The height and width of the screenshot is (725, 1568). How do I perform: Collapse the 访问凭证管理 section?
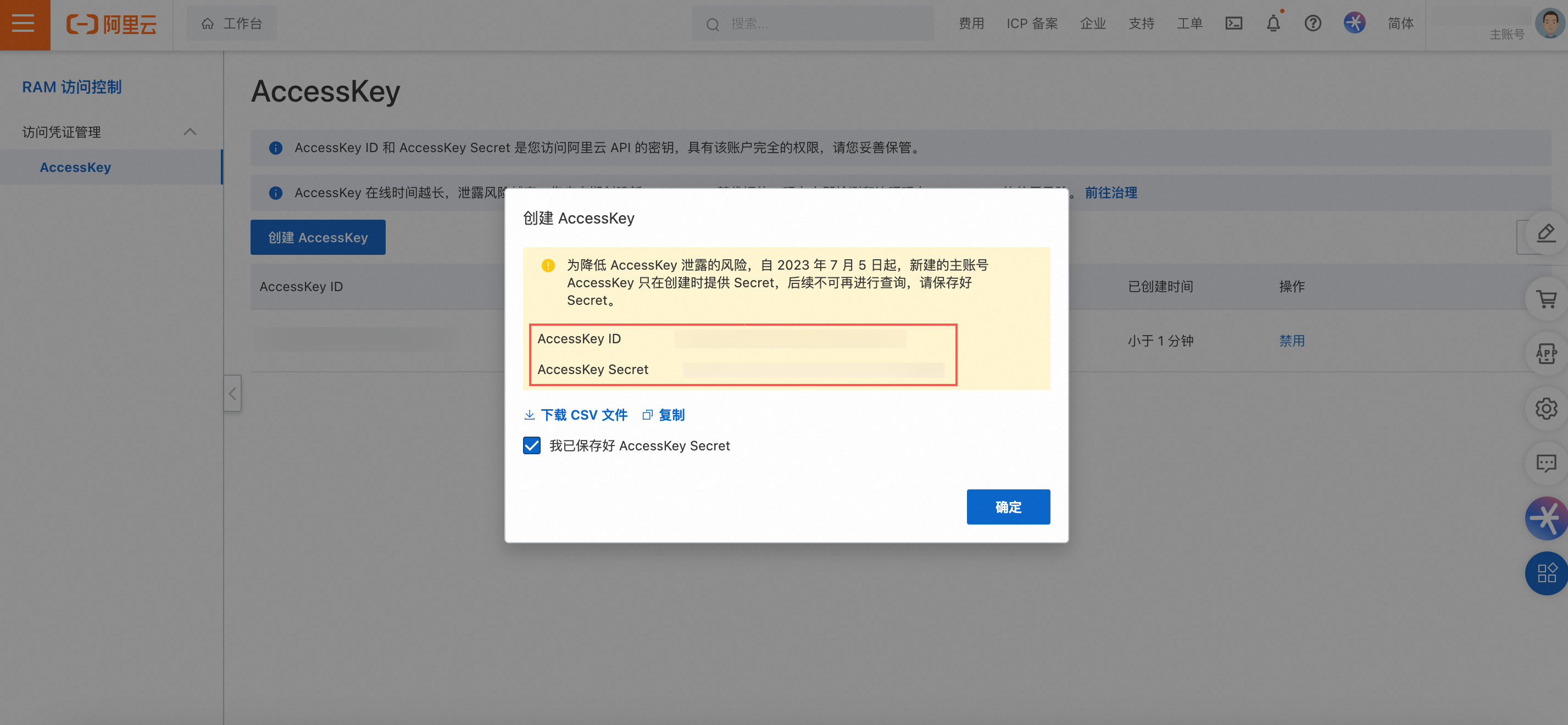pyautogui.click(x=190, y=131)
